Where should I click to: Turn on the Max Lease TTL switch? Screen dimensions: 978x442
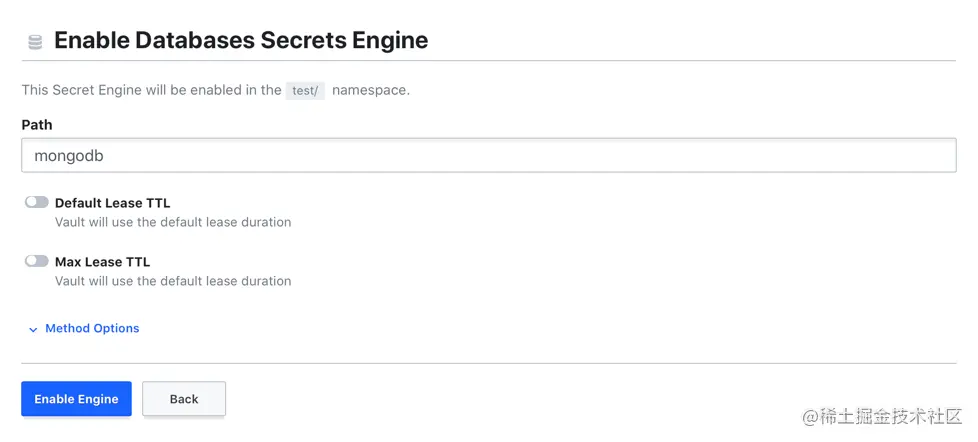(37, 261)
